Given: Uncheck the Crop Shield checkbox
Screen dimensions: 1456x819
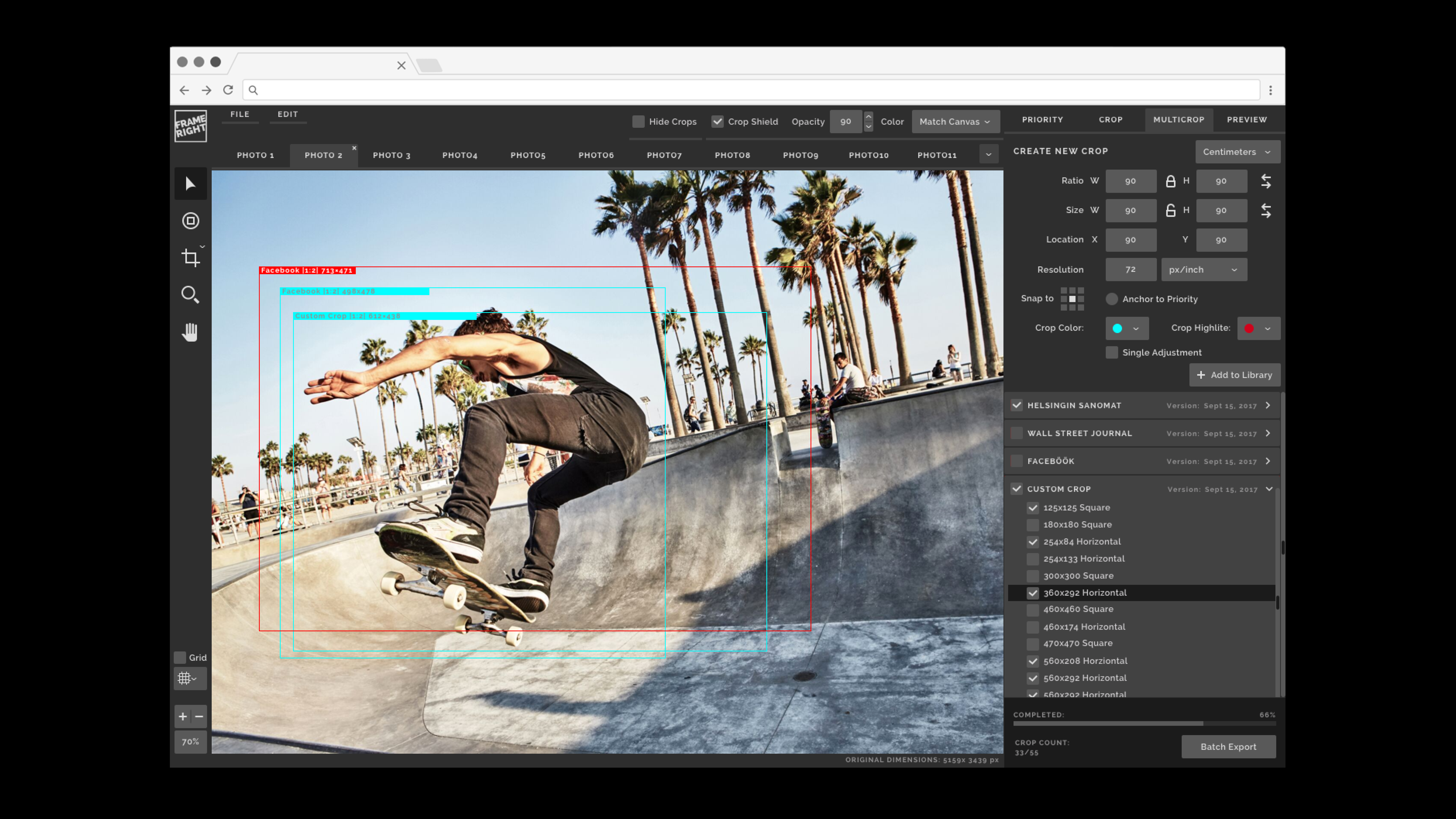Looking at the screenshot, I should click(x=717, y=122).
